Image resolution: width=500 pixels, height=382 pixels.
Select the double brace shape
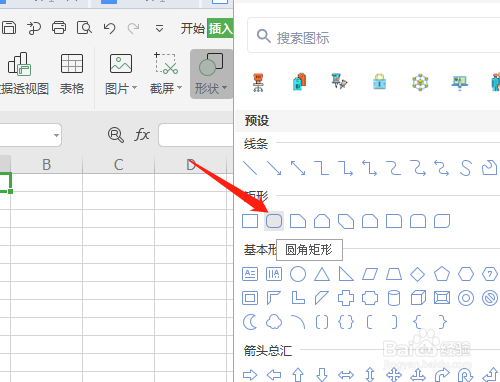[346, 322]
